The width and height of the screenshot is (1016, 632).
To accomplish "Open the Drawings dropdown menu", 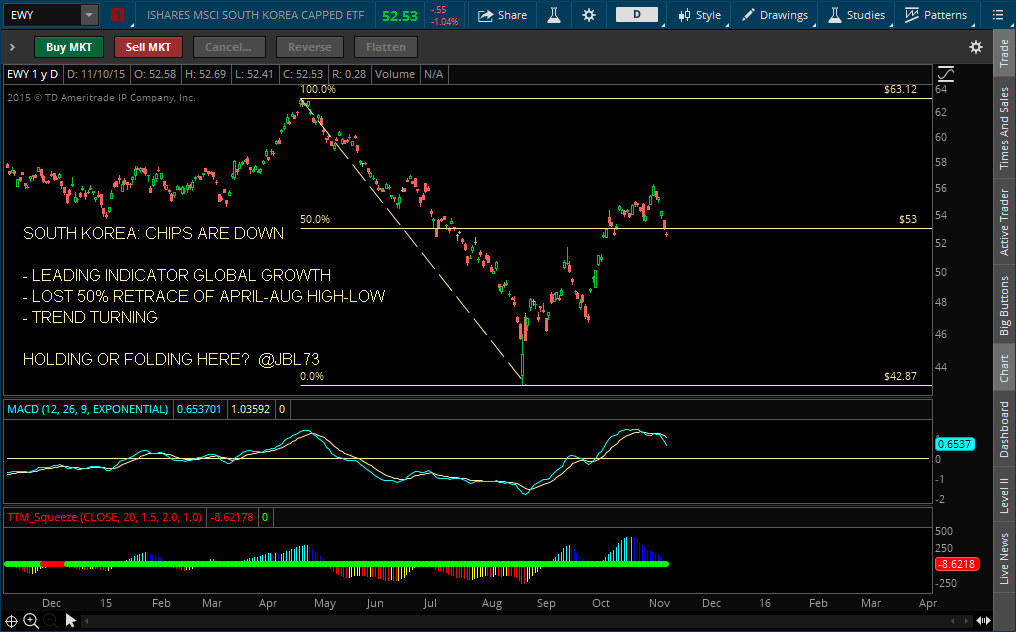I will click(x=775, y=15).
